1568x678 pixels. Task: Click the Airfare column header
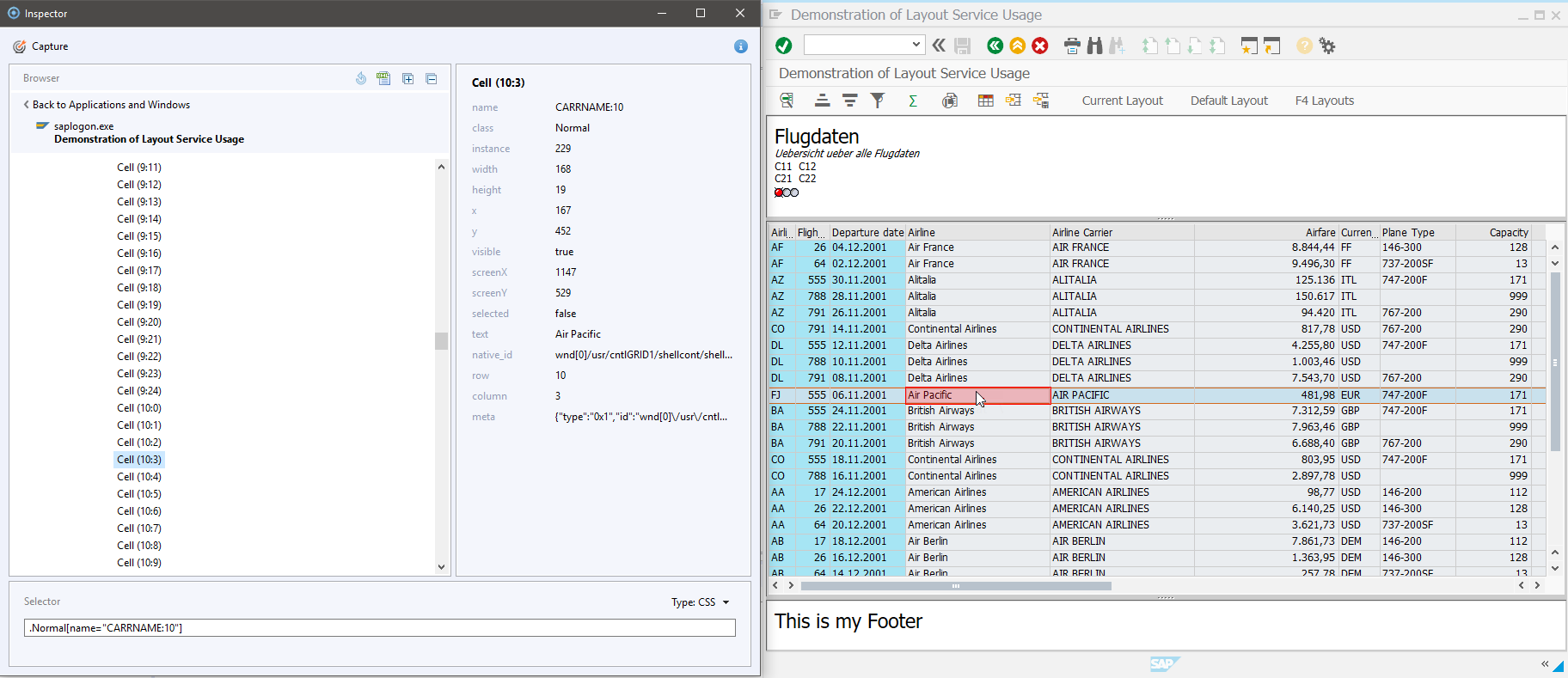[1266, 232]
